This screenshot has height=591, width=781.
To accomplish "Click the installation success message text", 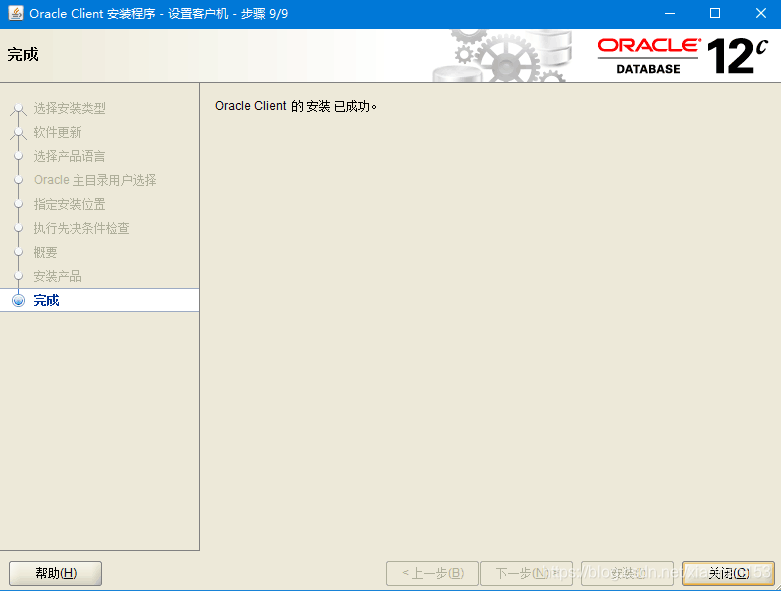I will (x=296, y=106).
